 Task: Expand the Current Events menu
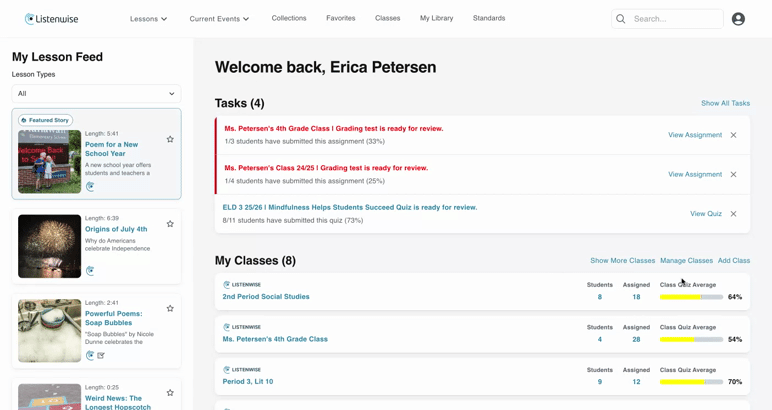220,19
